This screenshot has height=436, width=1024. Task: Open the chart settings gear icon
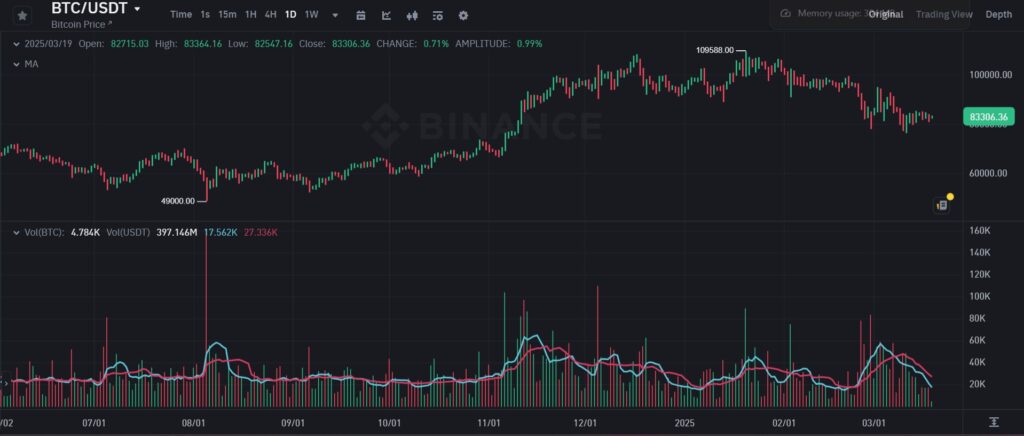click(x=462, y=15)
